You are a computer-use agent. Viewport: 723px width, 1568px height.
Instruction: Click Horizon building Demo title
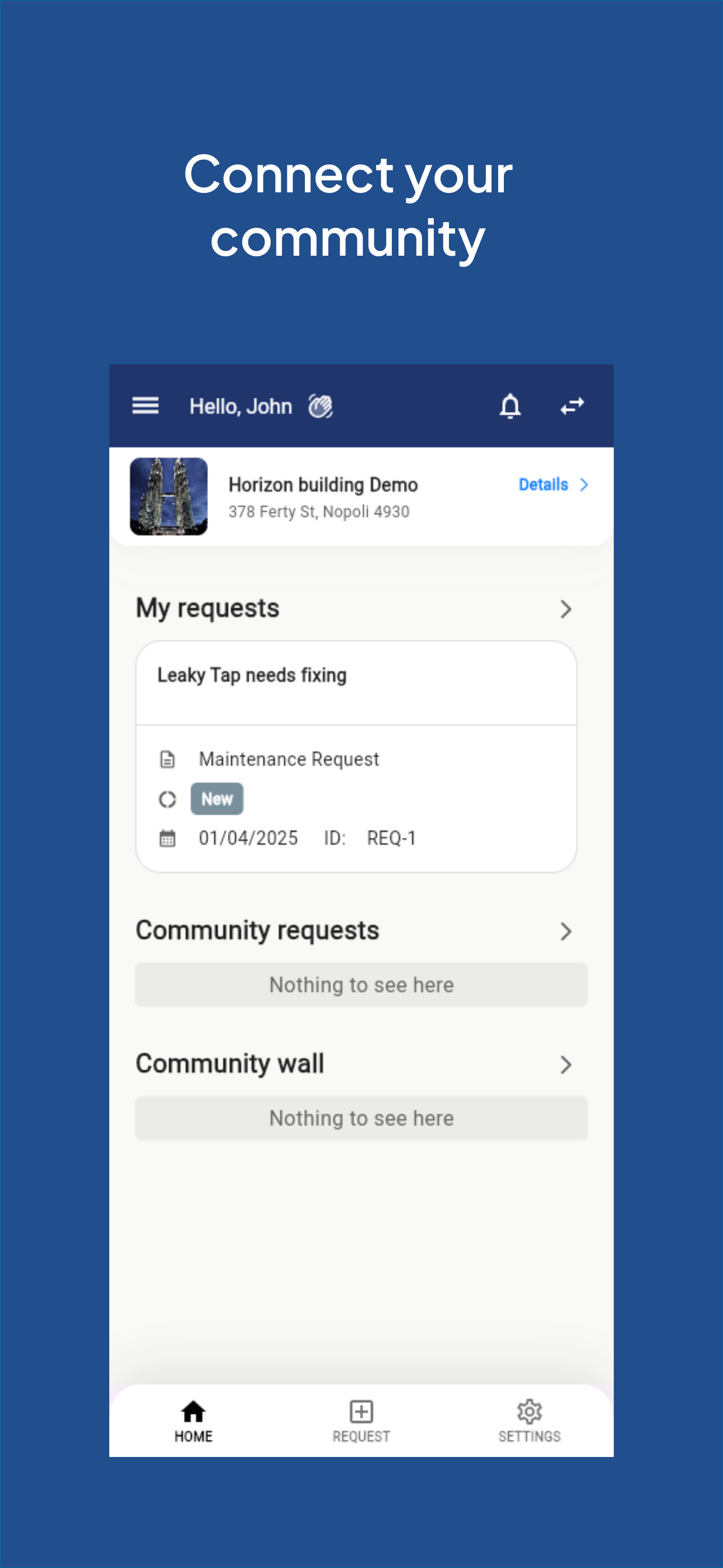coord(323,485)
